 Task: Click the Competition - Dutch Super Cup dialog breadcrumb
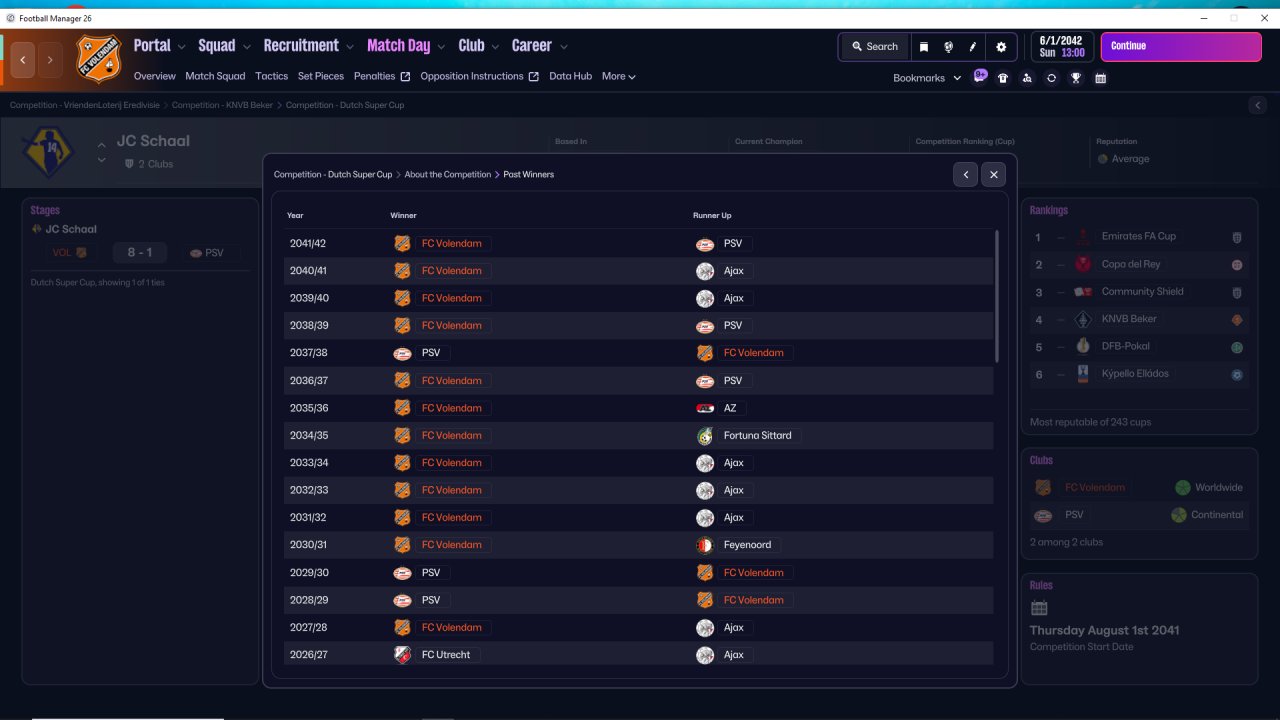coord(333,175)
